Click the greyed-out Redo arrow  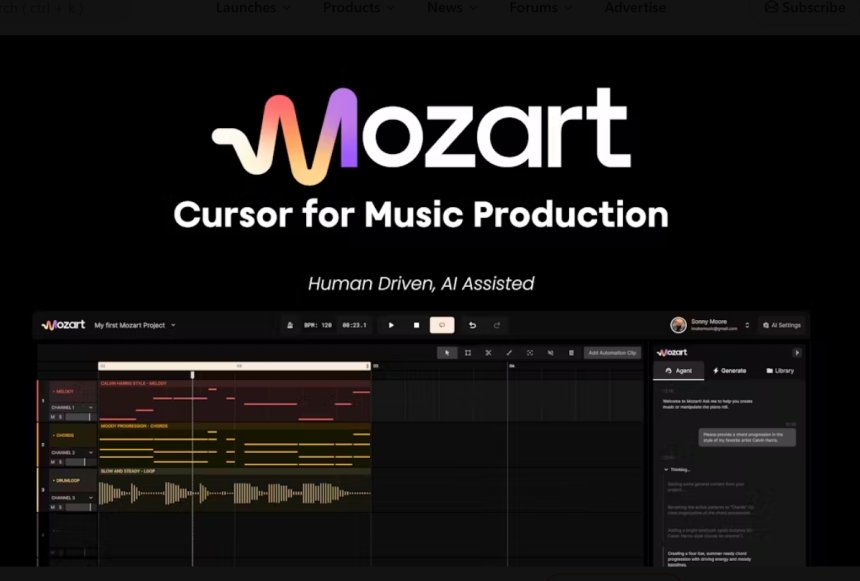click(x=497, y=325)
